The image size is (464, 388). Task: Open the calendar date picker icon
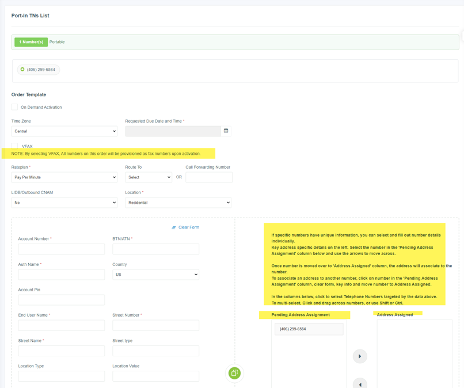click(x=226, y=131)
